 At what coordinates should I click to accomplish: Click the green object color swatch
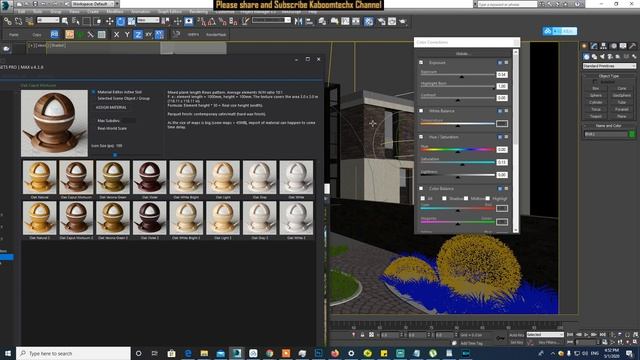(x=632, y=134)
